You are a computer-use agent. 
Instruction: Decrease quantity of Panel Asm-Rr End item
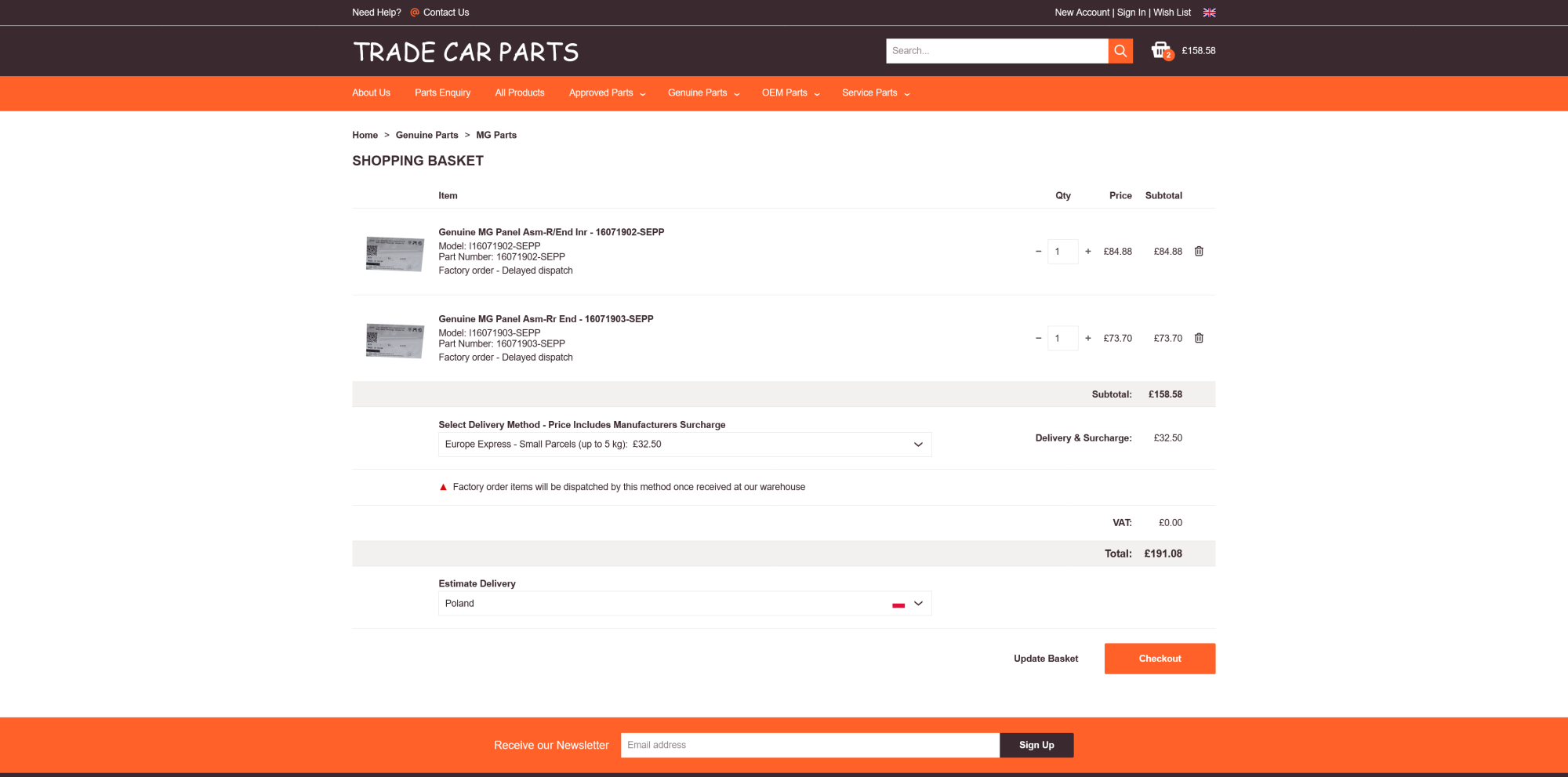point(1038,339)
